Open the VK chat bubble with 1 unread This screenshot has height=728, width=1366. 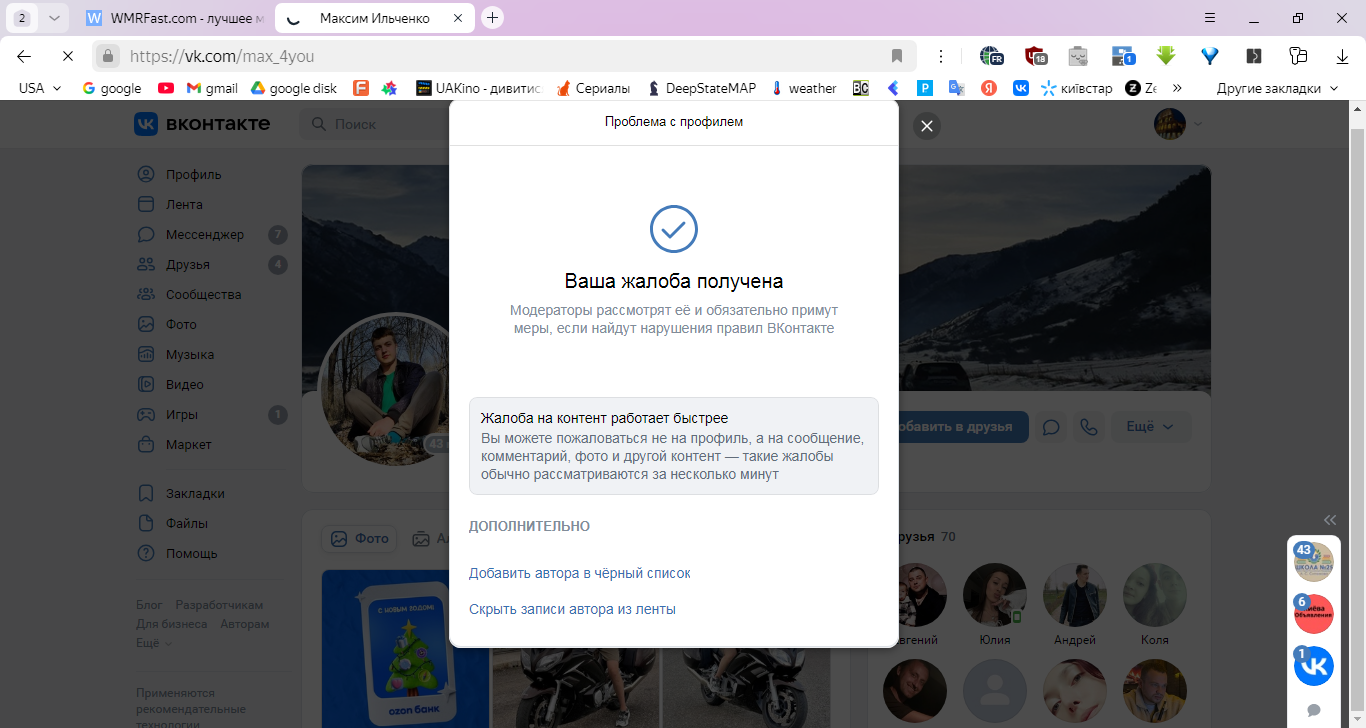point(1314,666)
